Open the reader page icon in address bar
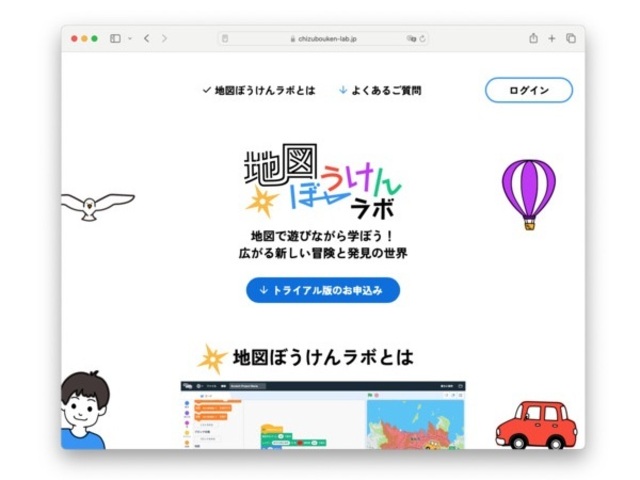The image size is (640, 480). tap(225, 39)
